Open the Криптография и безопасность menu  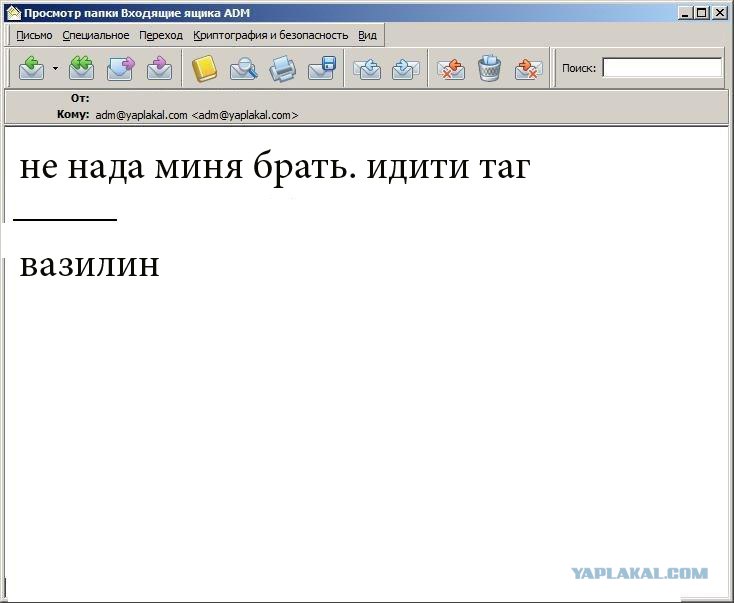(271, 36)
